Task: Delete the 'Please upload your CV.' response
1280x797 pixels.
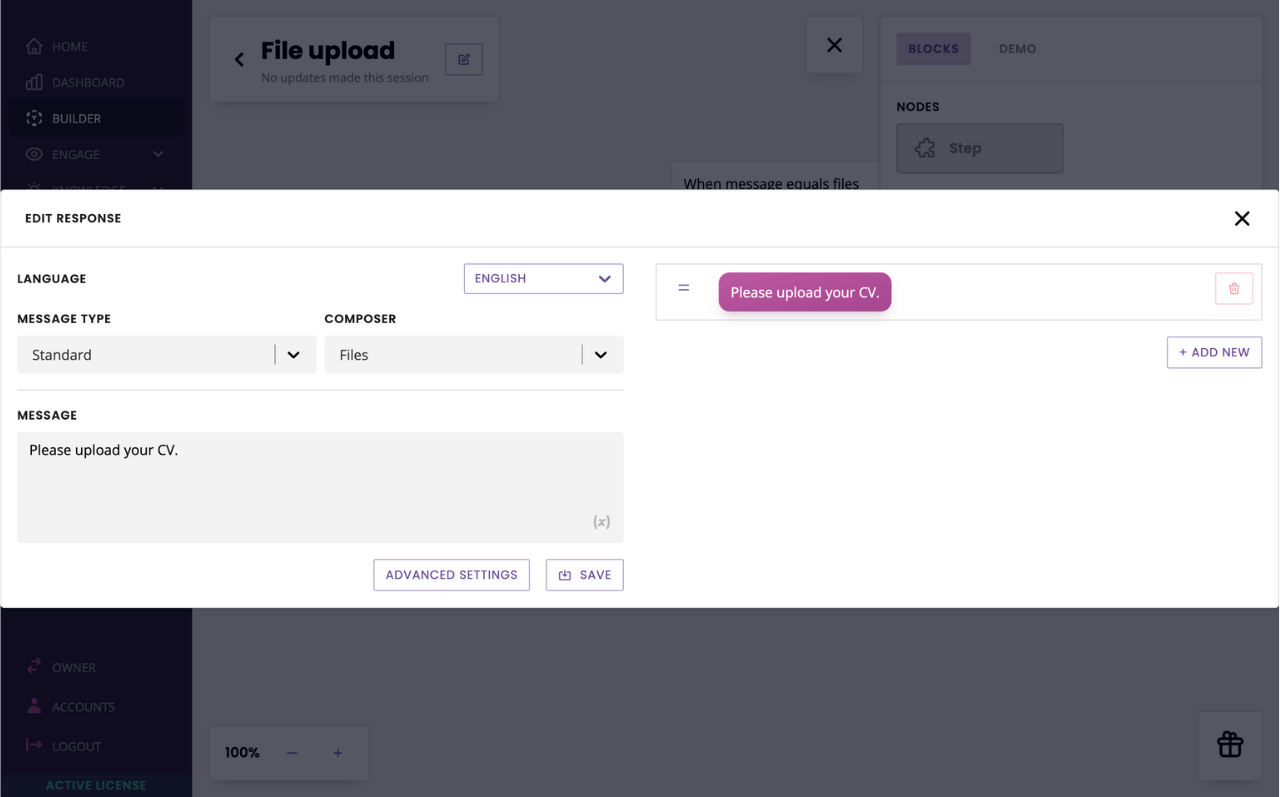Action: 1233,289
